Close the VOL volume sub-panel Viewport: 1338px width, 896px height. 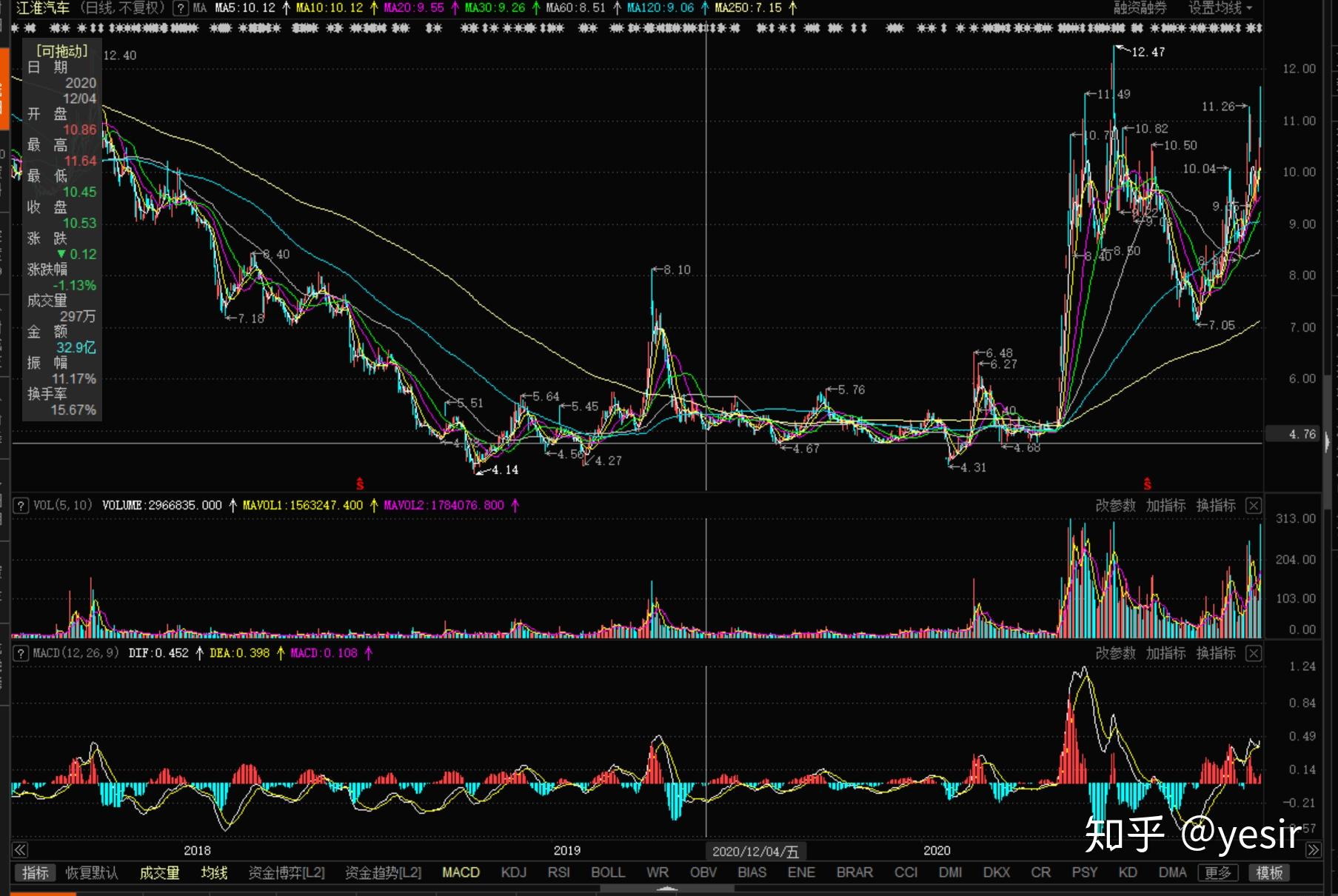click(1253, 506)
